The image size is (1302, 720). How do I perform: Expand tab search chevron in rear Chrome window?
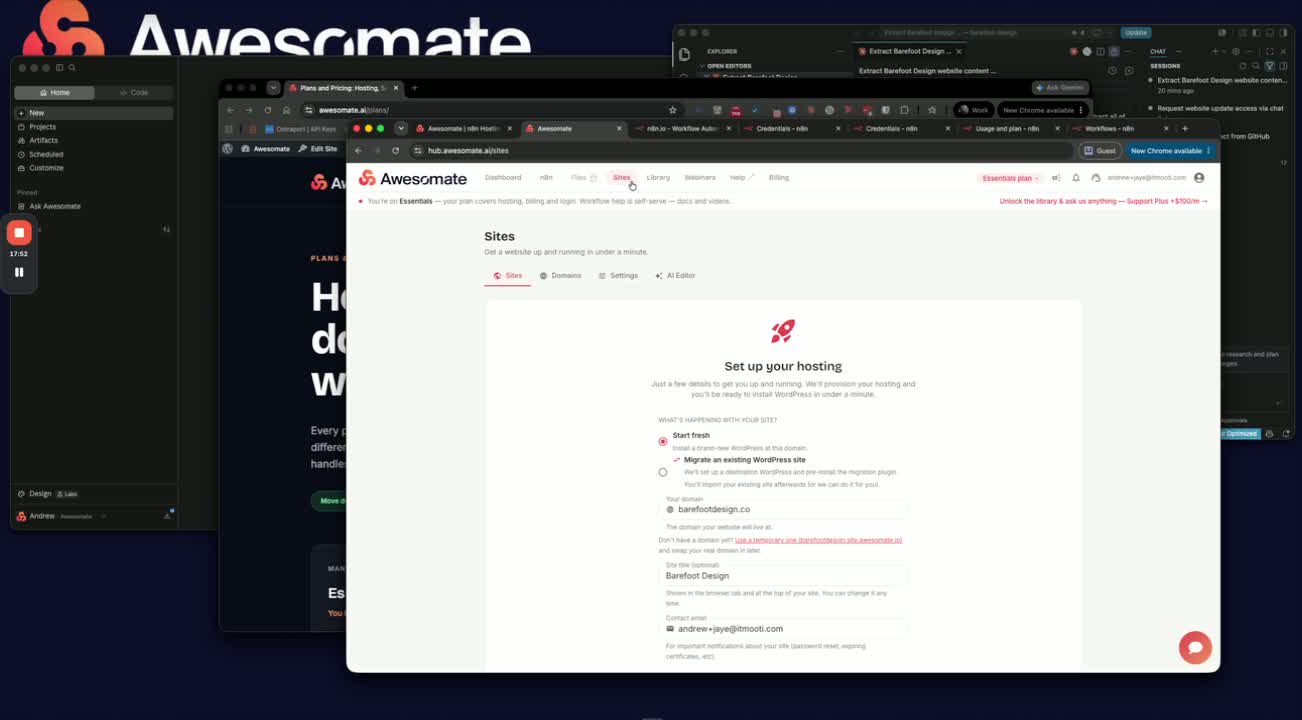(273, 88)
